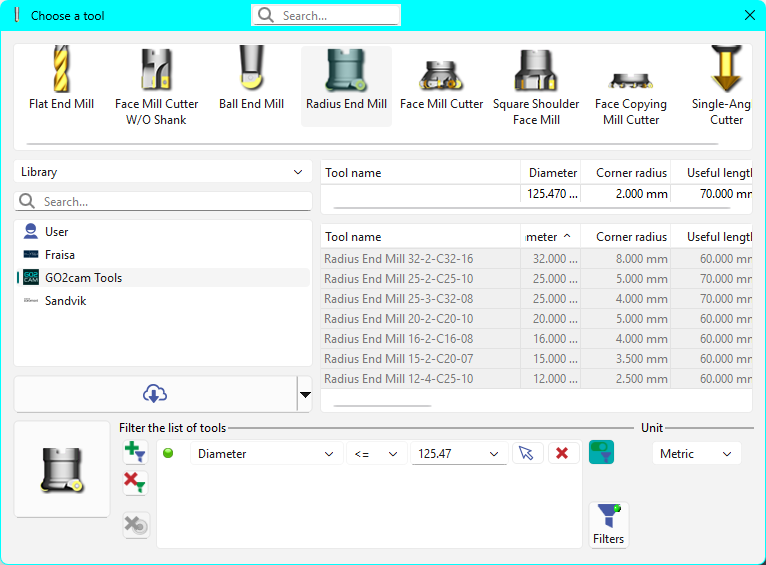Toggle the green filter enable indicator
This screenshot has width=766, height=565.
tap(168, 453)
